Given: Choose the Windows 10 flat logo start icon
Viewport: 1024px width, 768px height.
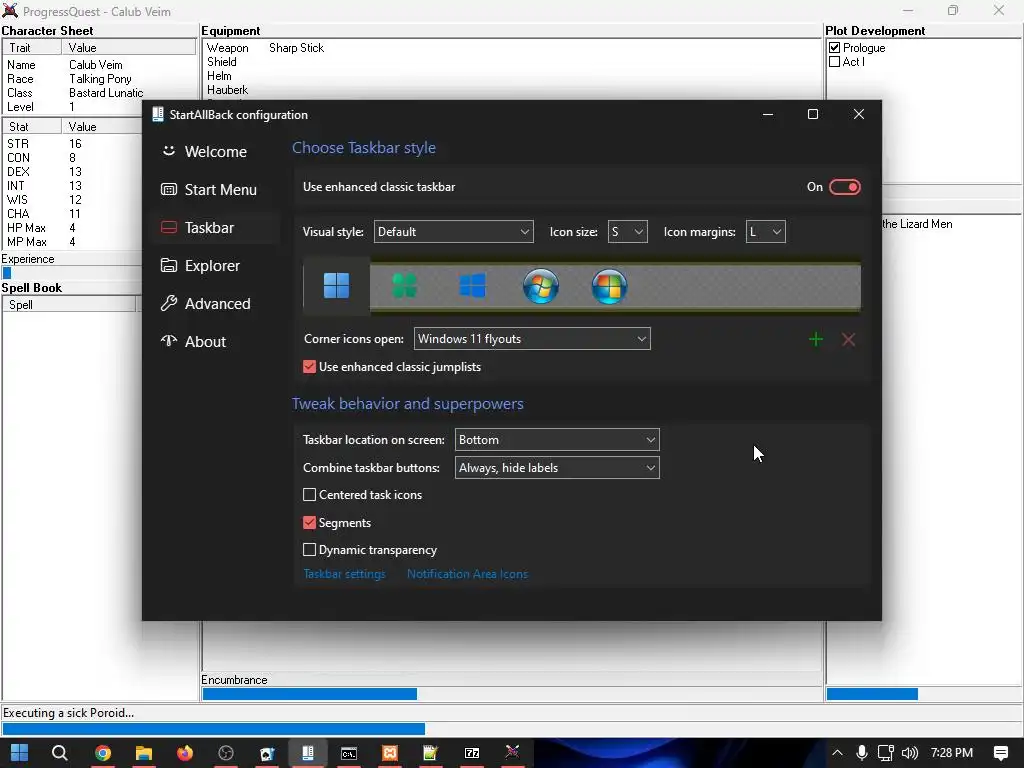Looking at the screenshot, I should (x=472, y=286).
